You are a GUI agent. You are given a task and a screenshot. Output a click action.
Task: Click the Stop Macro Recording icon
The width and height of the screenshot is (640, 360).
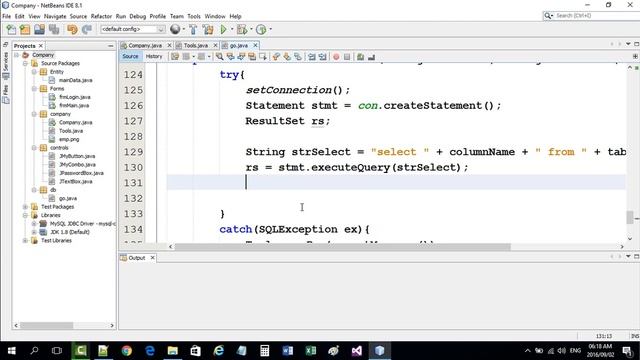click(347, 57)
